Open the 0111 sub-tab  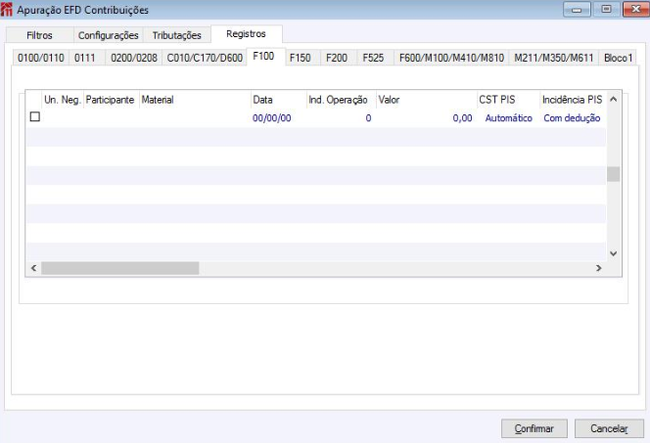coord(85,58)
